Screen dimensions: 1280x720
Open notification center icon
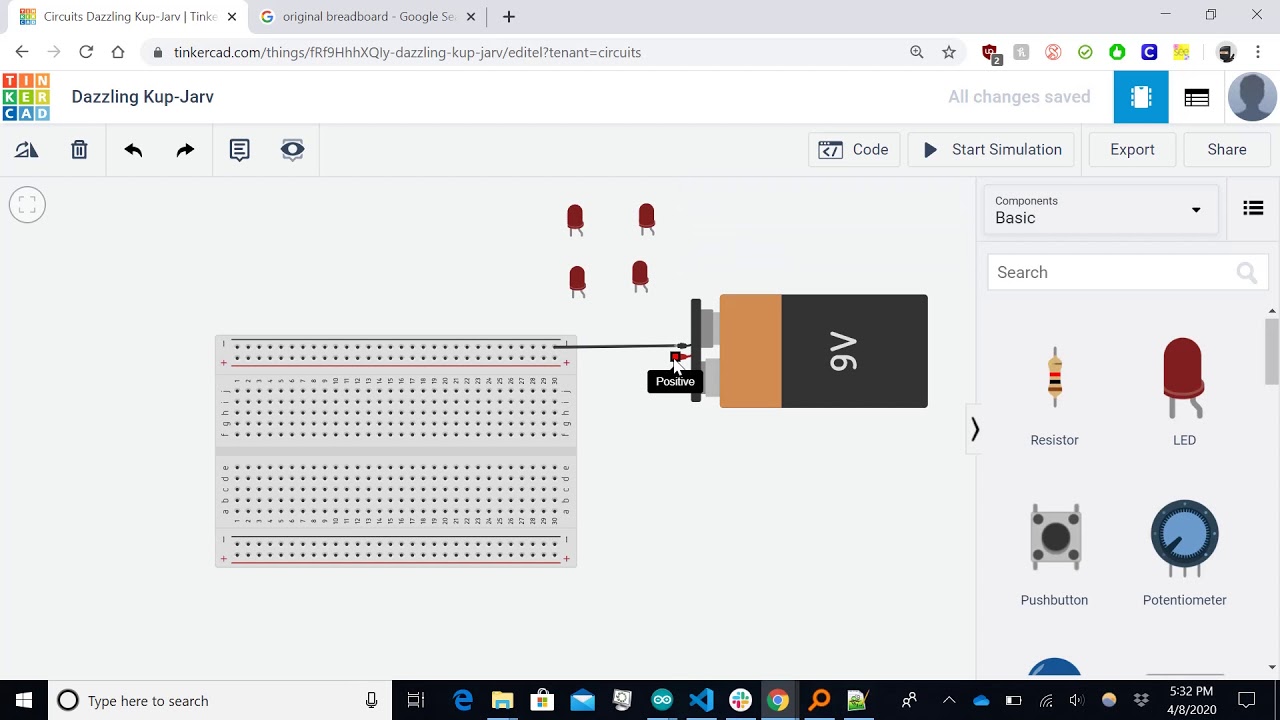point(1246,700)
